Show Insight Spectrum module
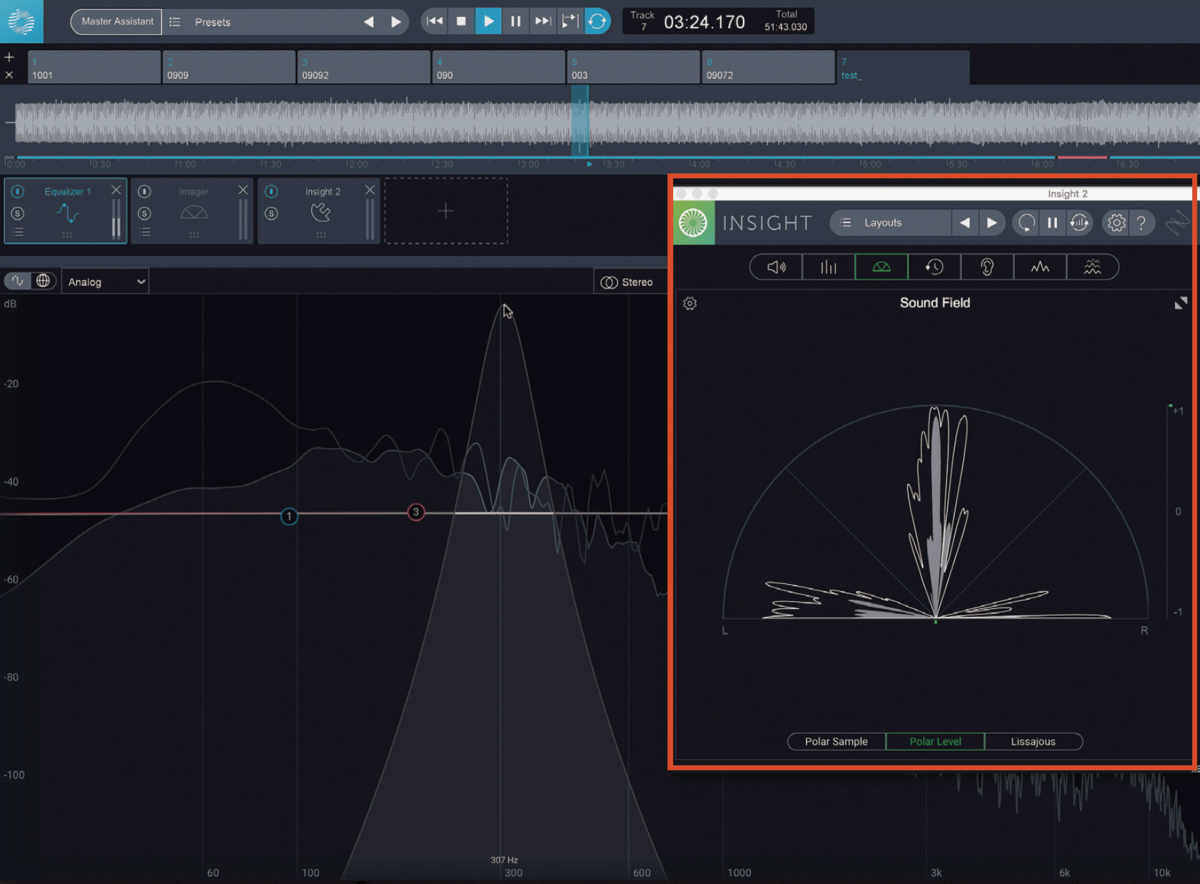This screenshot has height=884, width=1200. [1040, 267]
